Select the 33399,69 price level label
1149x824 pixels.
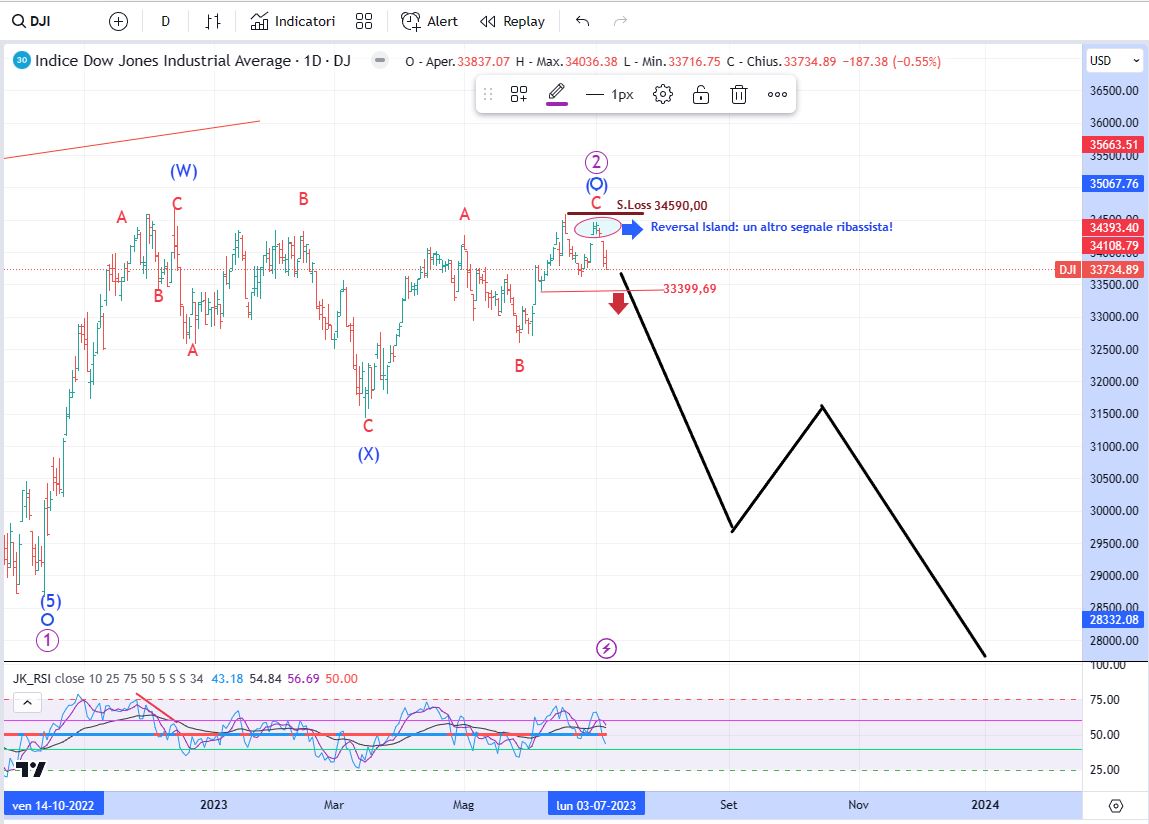690,289
